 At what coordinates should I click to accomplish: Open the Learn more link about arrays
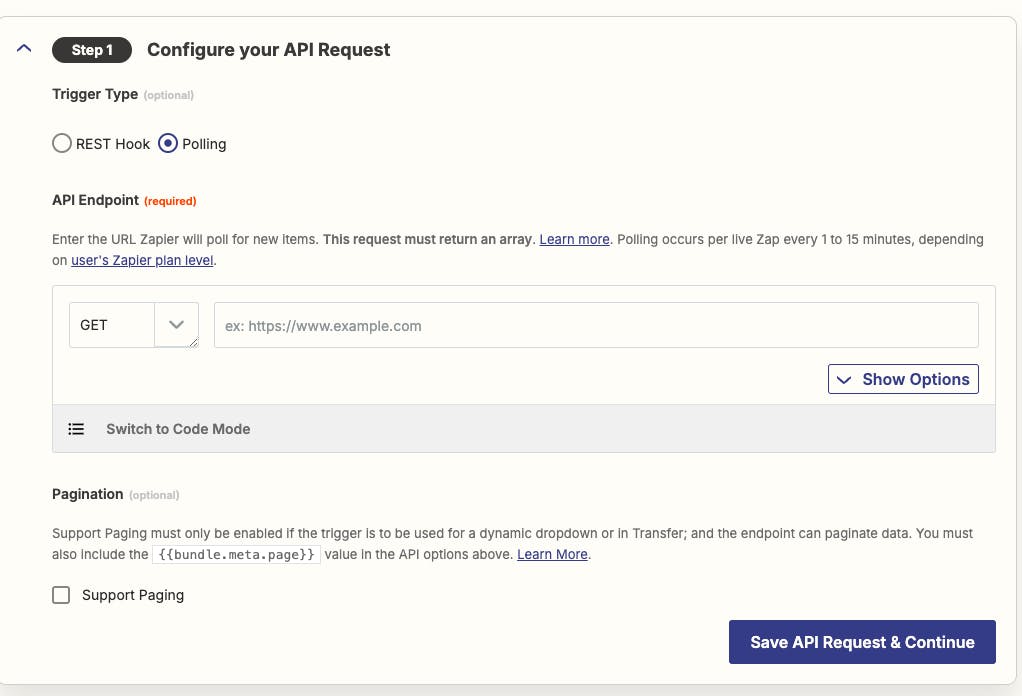tap(574, 240)
